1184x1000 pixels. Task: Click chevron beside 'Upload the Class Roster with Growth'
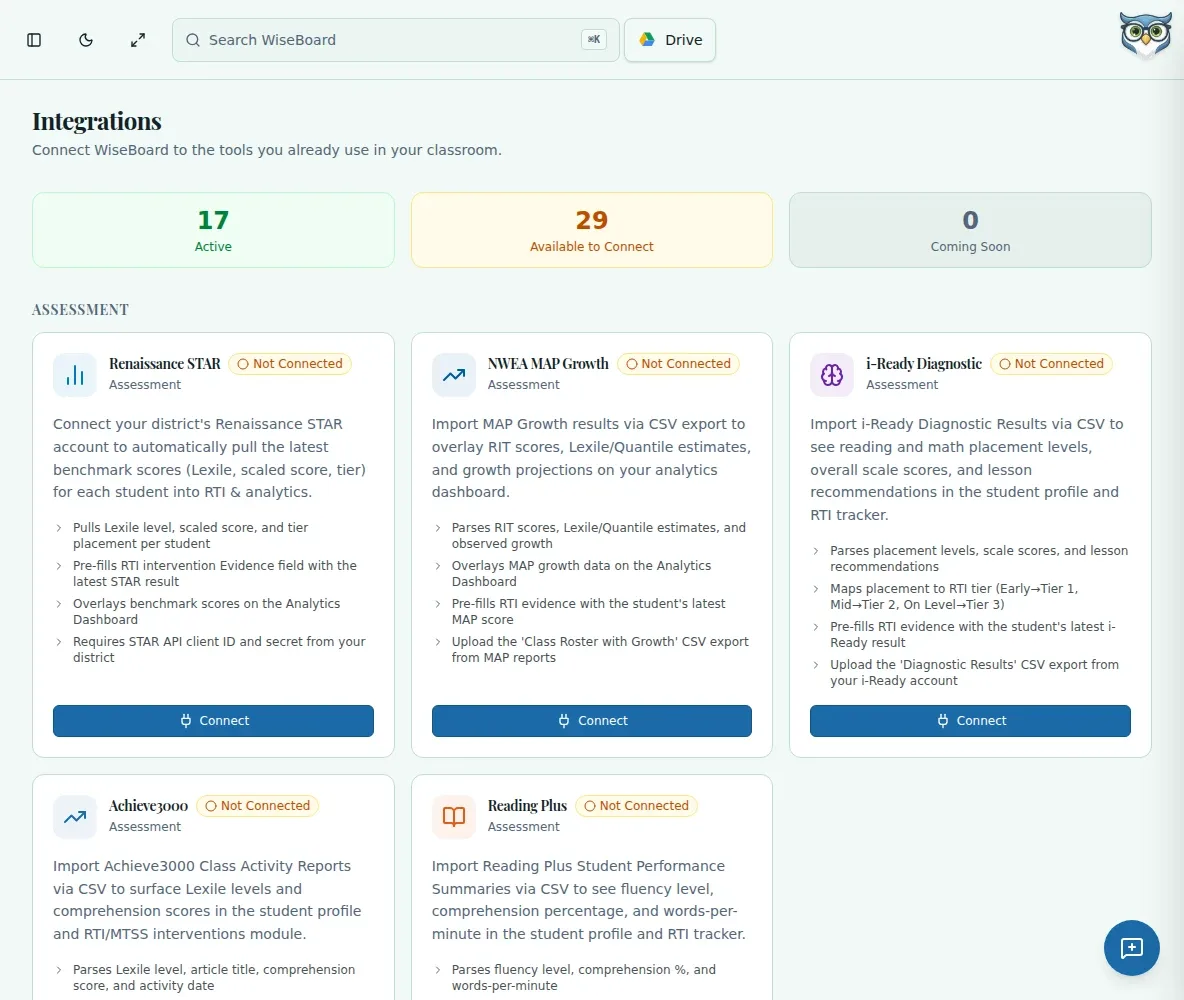click(438, 642)
